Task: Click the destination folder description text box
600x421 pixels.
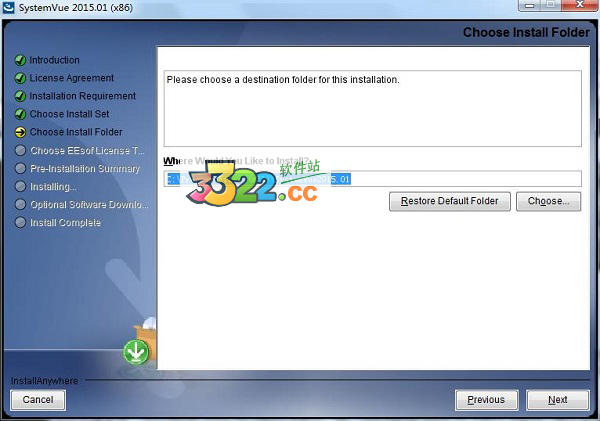Action: point(373,108)
